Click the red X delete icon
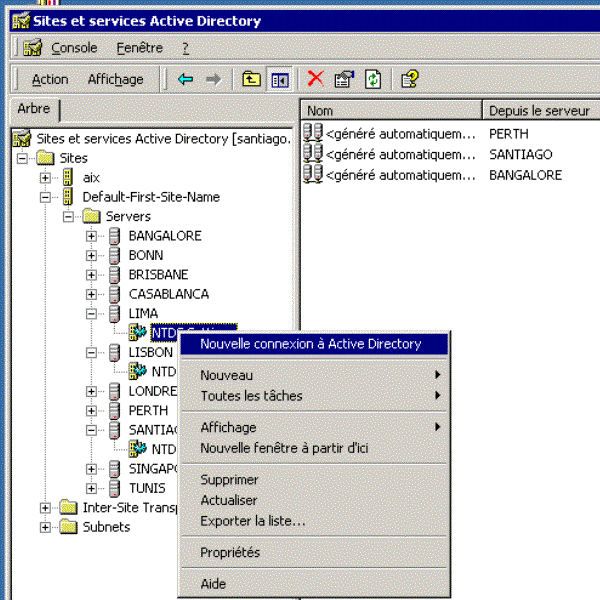 click(x=315, y=79)
